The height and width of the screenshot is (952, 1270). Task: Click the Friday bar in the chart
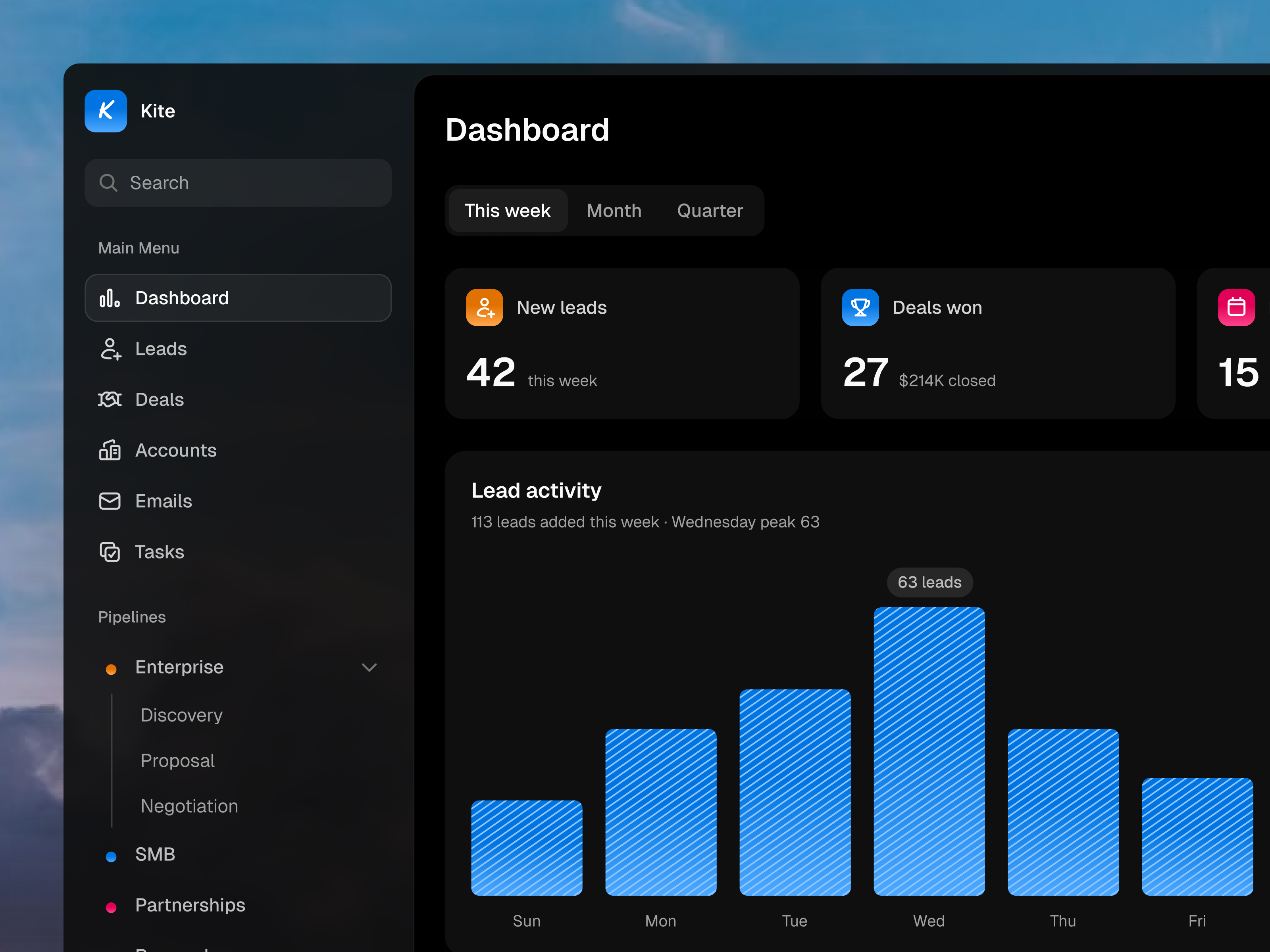click(x=1198, y=837)
